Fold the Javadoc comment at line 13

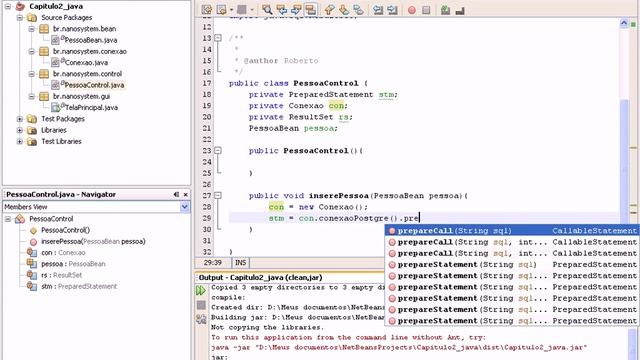tap(218, 38)
